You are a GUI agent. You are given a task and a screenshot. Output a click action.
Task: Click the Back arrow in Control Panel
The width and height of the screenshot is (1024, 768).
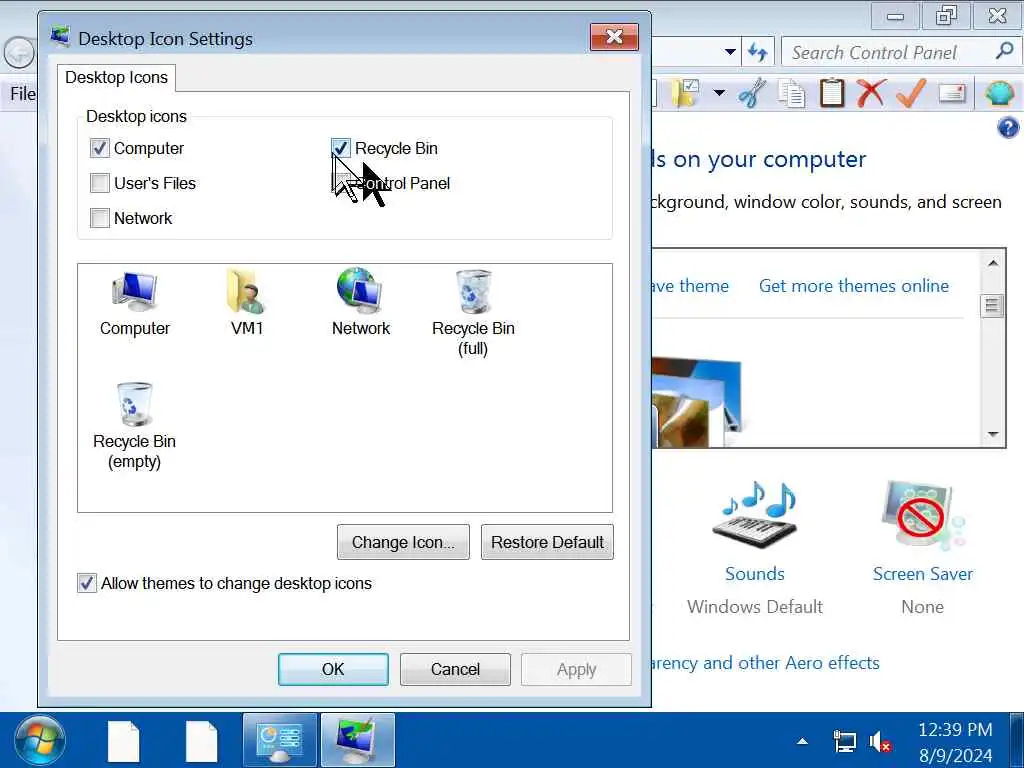pos(19,52)
